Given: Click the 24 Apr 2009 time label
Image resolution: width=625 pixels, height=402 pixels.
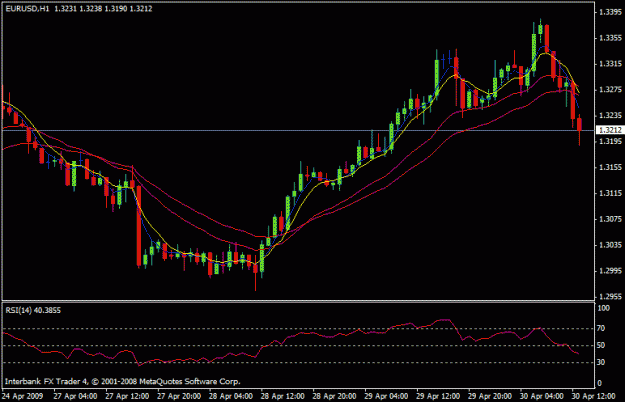Looking at the screenshot, I should click(22, 396).
